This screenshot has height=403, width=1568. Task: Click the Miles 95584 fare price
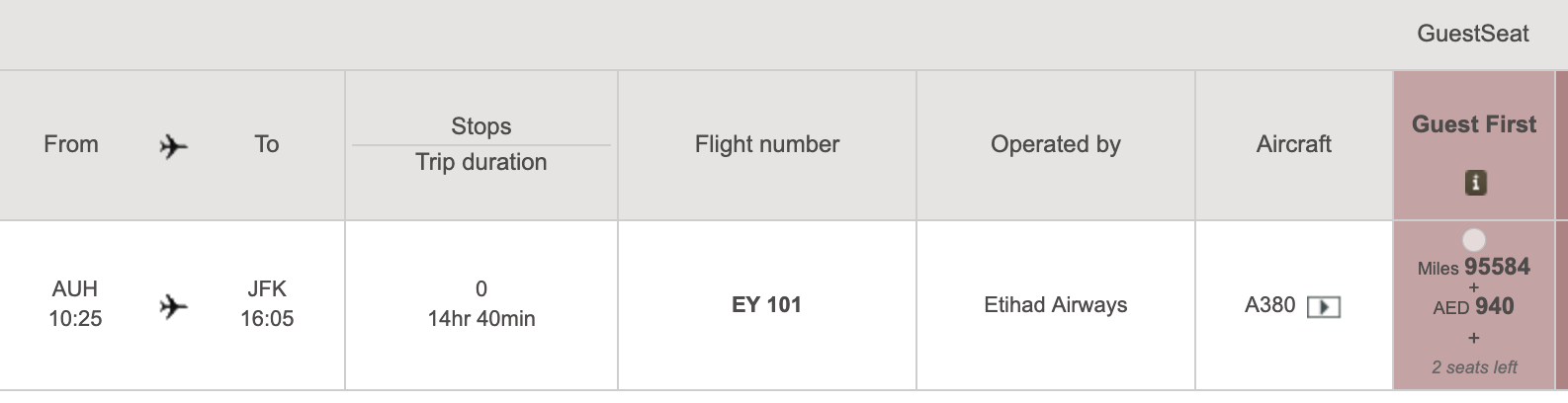point(1473,267)
